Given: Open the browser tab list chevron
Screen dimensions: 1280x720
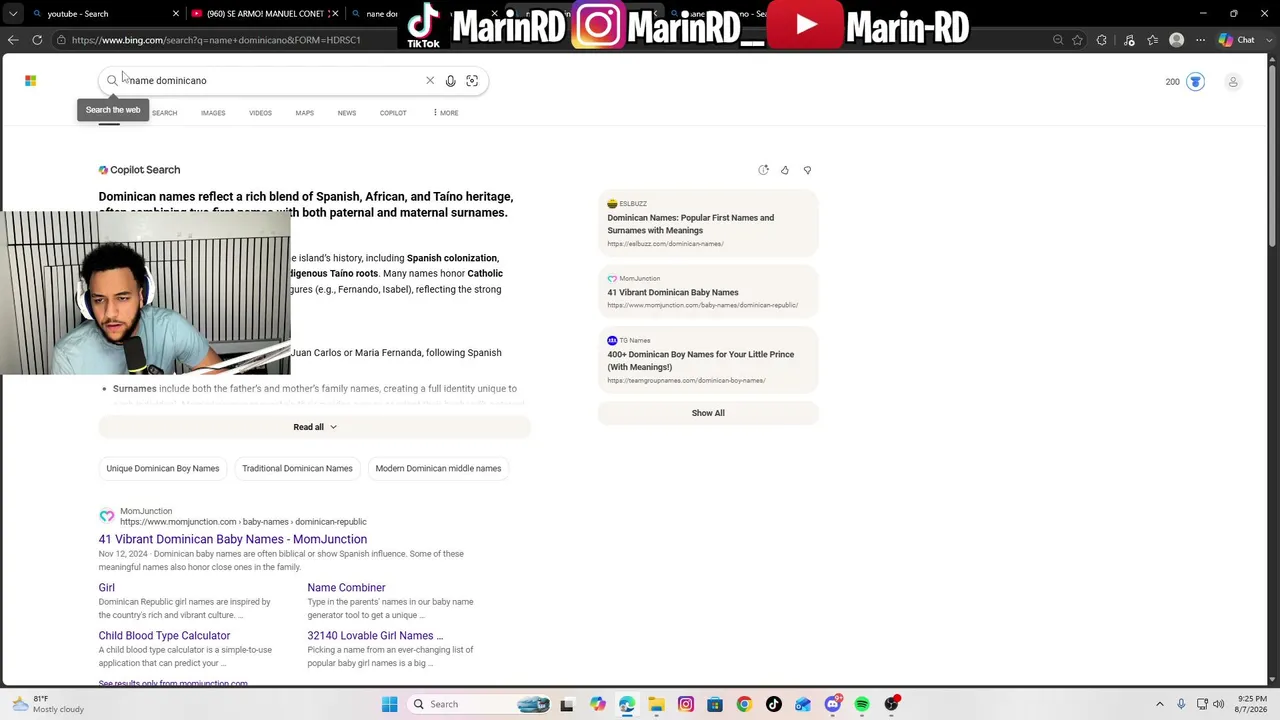Looking at the screenshot, I should coord(13,14).
